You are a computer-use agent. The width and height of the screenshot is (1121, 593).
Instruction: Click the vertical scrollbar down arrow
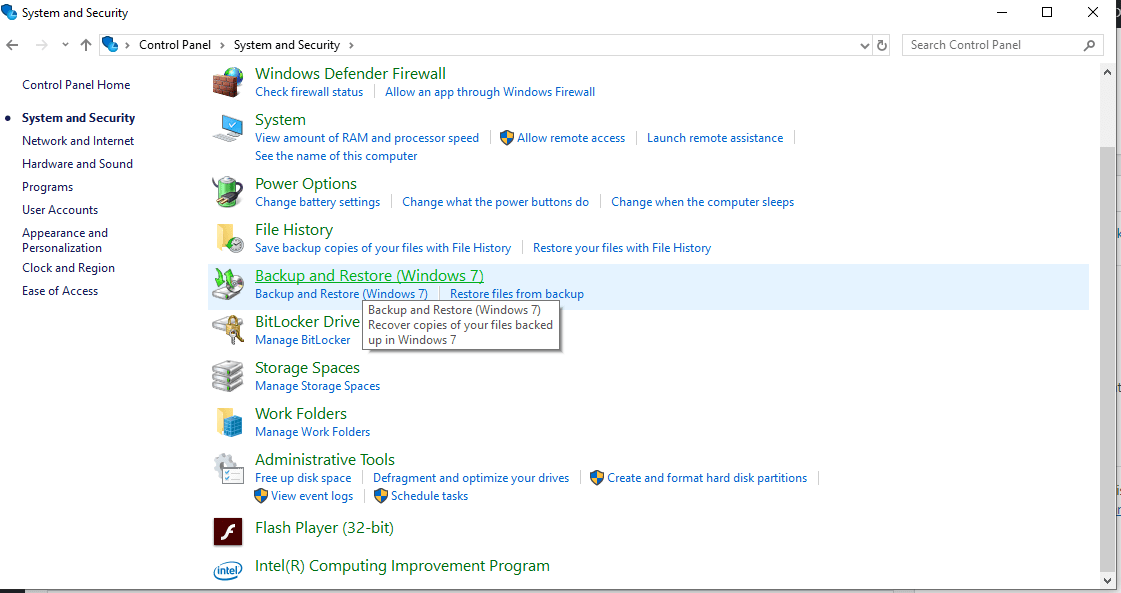(1107, 579)
